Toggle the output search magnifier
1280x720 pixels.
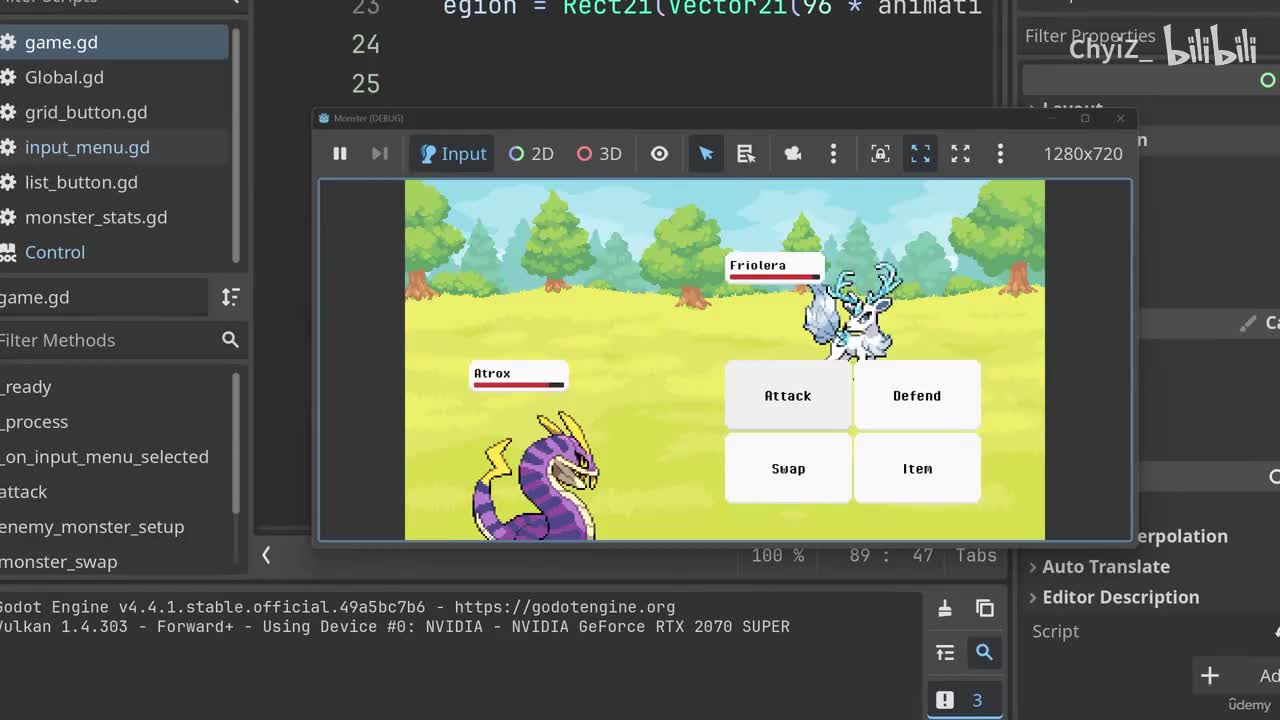[984, 653]
